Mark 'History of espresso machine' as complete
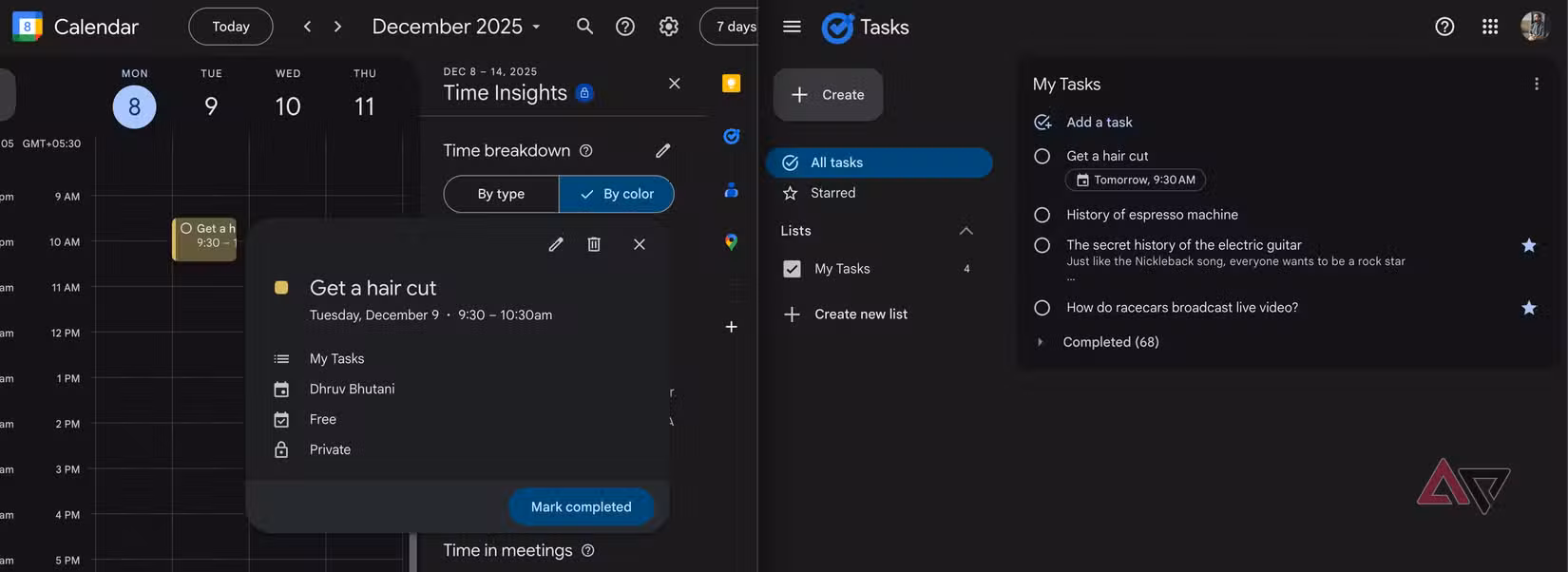Screen dimensions: 1568x572 [x=1042, y=215]
